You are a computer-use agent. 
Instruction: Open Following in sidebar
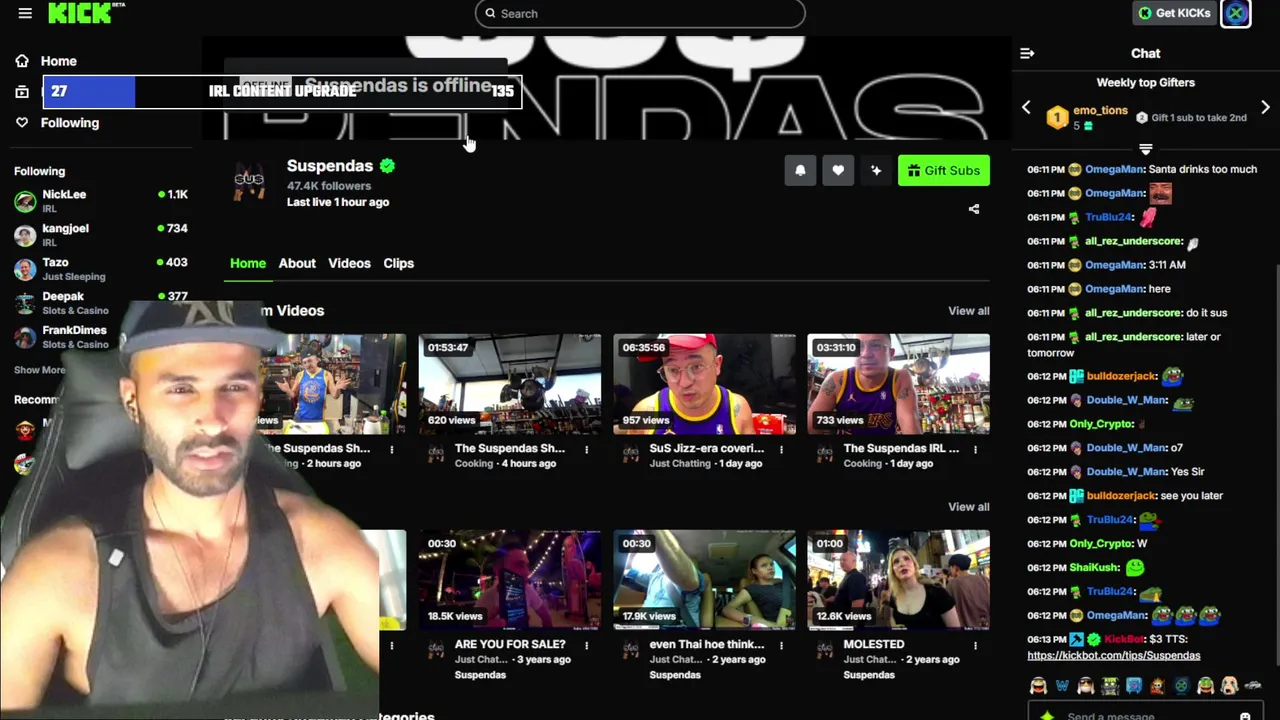[70, 123]
